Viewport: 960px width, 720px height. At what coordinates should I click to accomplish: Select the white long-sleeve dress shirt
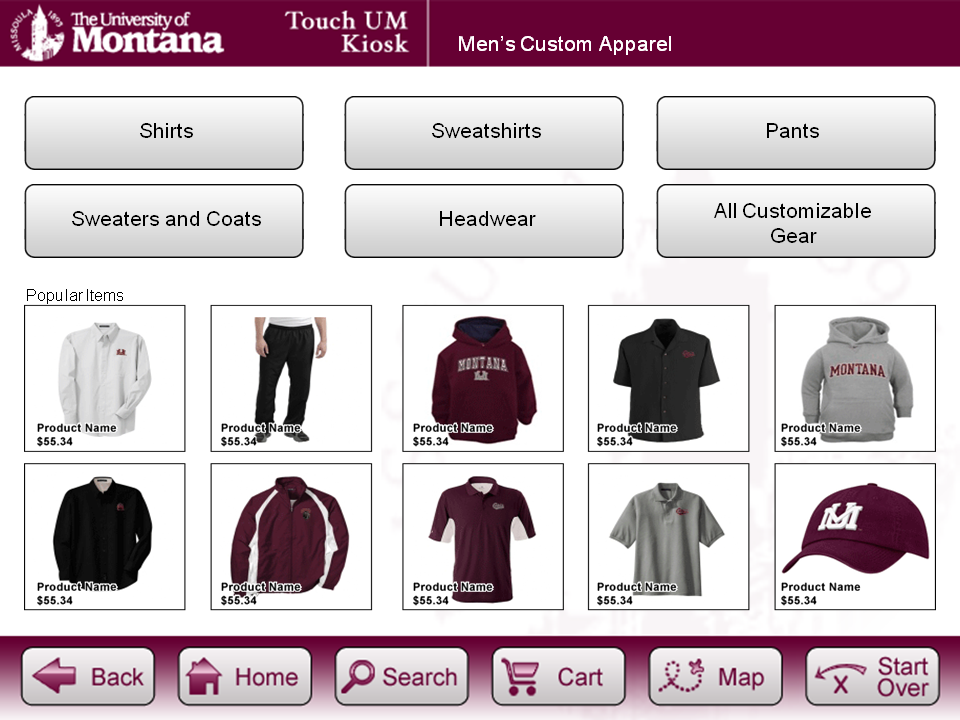point(105,378)
